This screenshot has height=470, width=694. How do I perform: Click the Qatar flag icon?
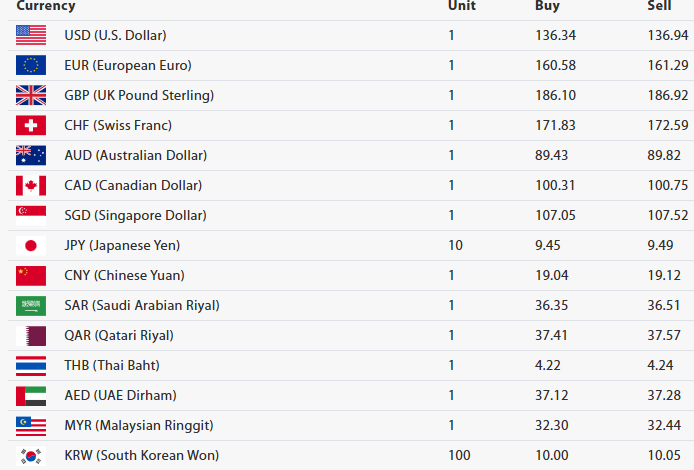pyautogui.click(x=31, y=336)
